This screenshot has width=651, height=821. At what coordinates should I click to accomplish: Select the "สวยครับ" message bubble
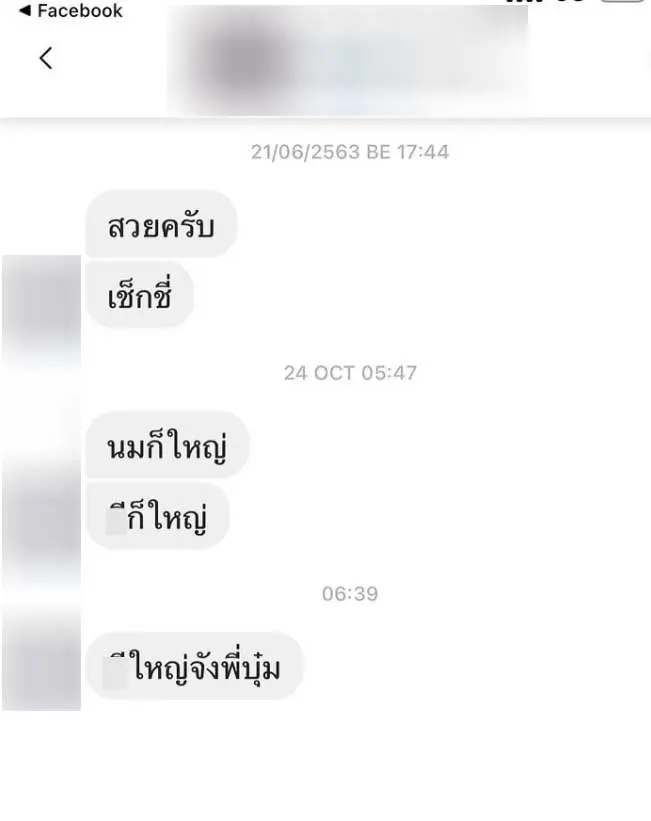point(161,225)
